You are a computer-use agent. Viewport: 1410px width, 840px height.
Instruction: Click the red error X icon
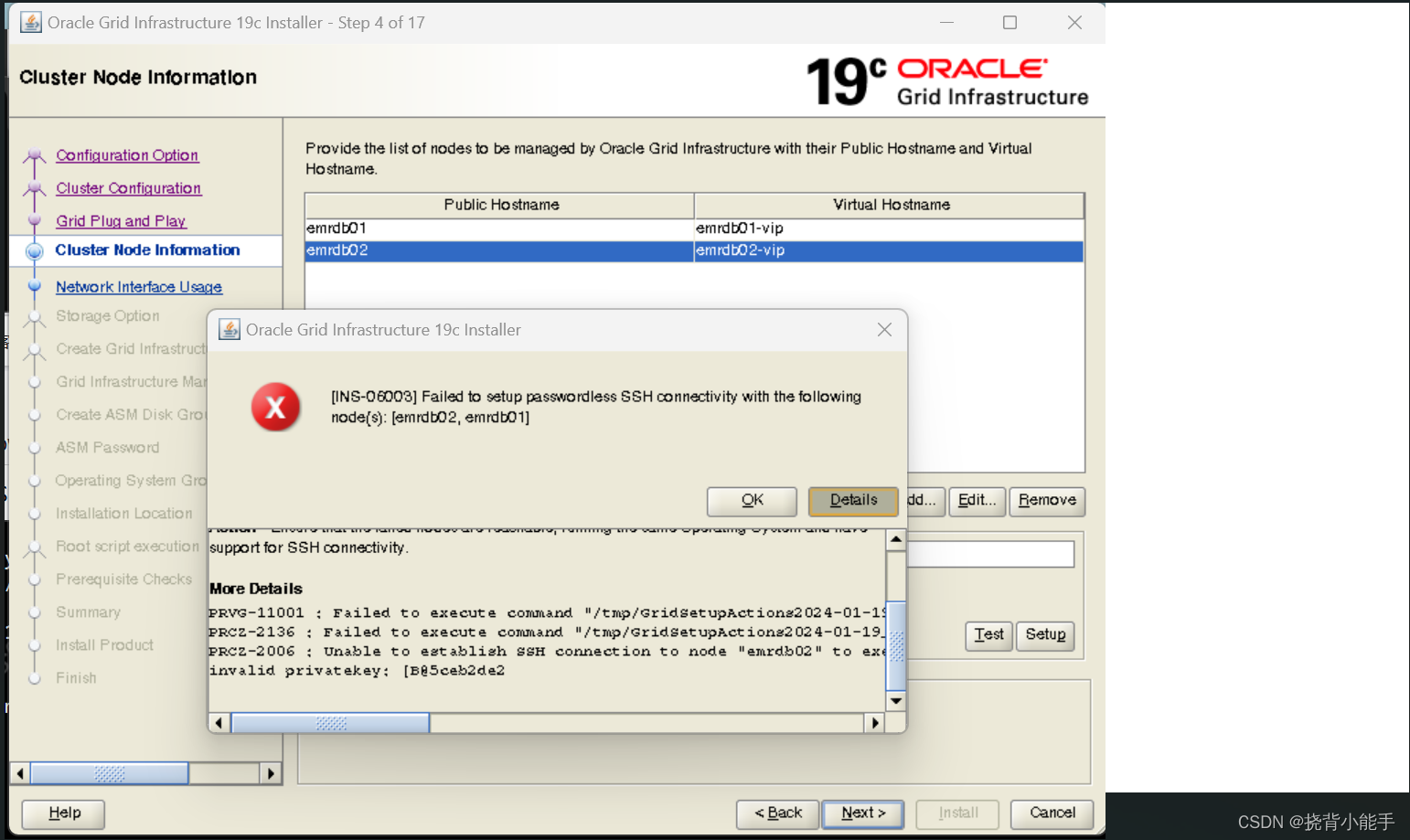275,408
